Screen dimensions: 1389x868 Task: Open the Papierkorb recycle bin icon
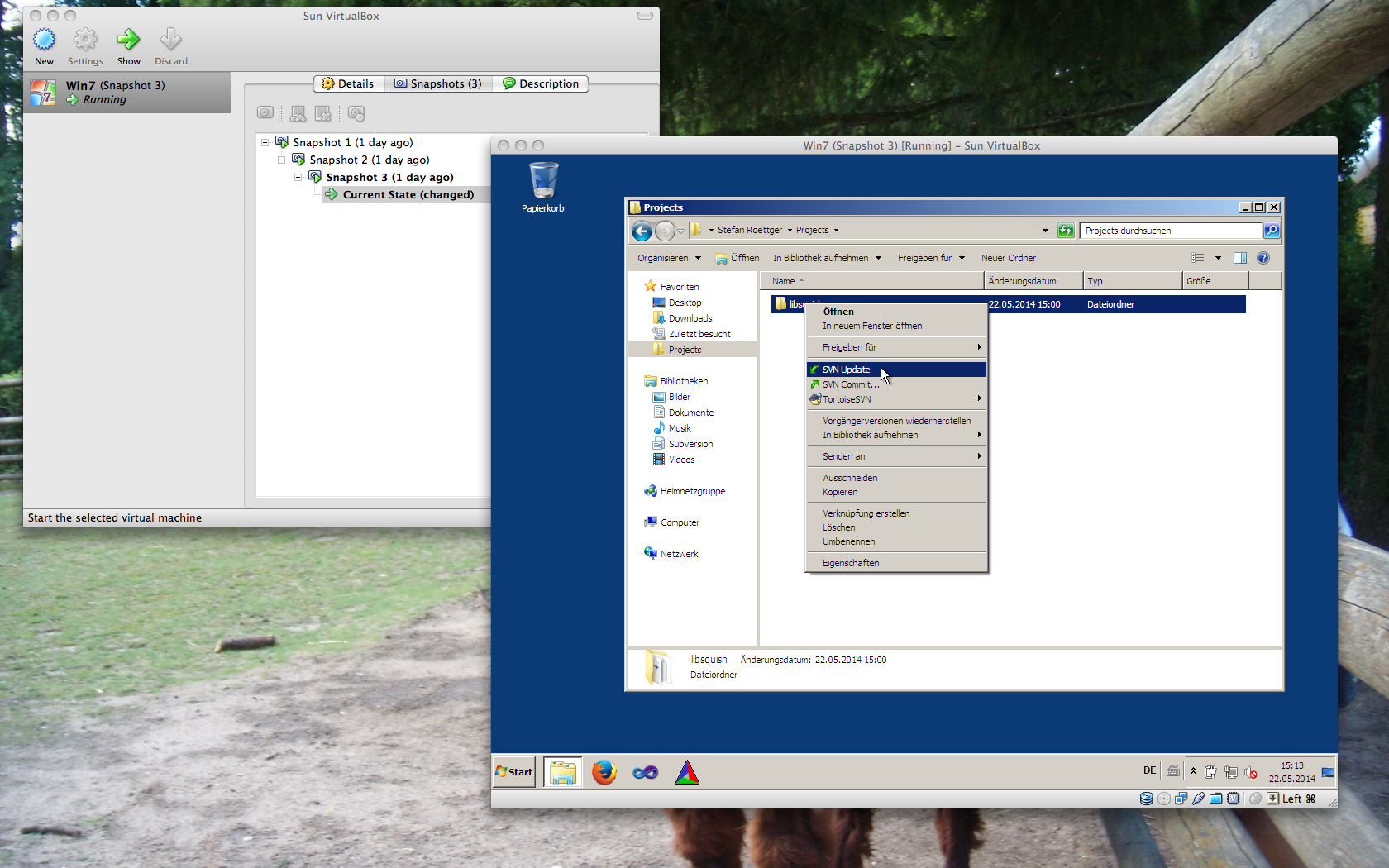tap(543, 181)
